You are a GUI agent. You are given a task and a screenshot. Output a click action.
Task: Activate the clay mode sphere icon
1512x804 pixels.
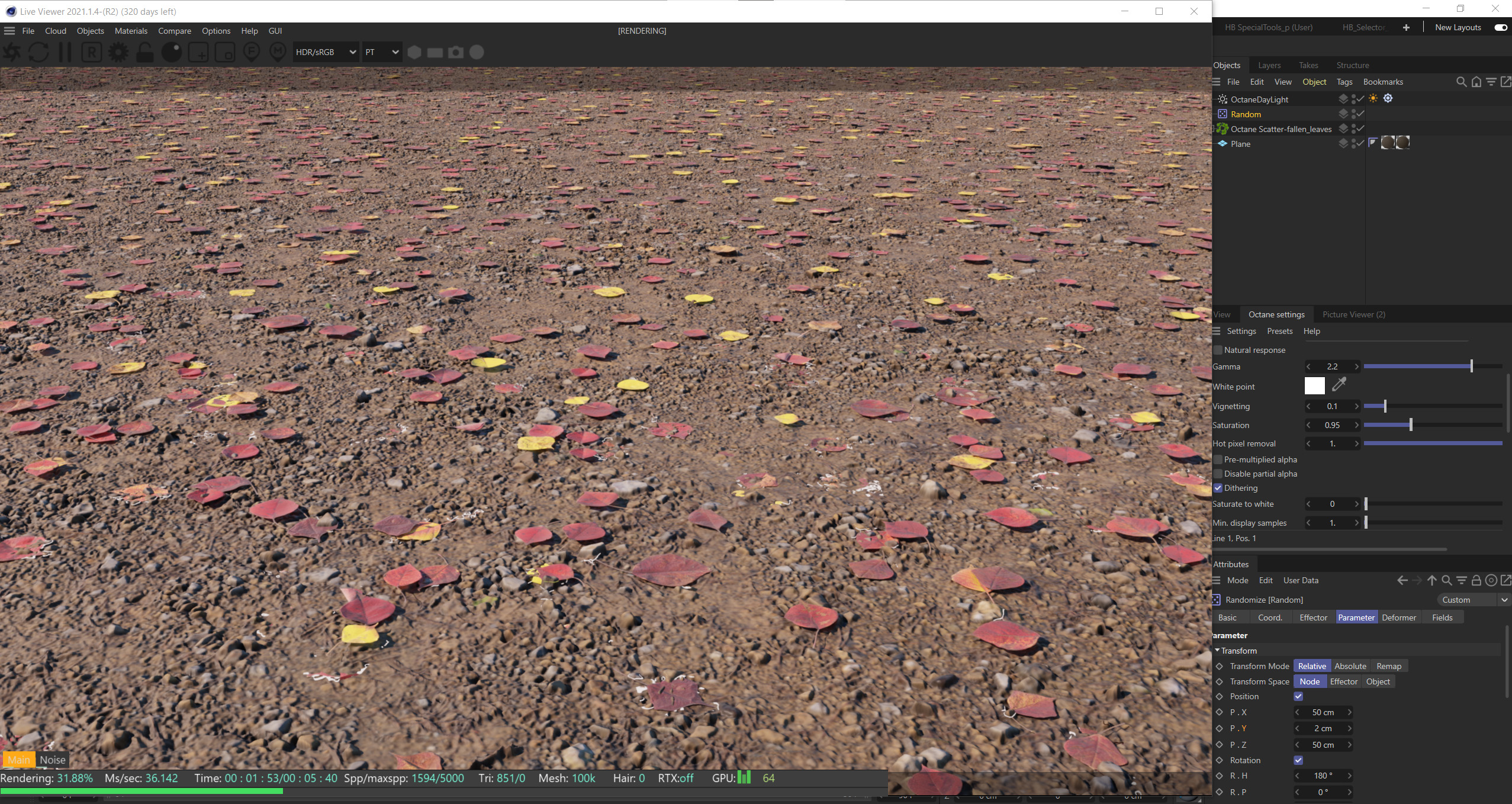click(172, 53)
